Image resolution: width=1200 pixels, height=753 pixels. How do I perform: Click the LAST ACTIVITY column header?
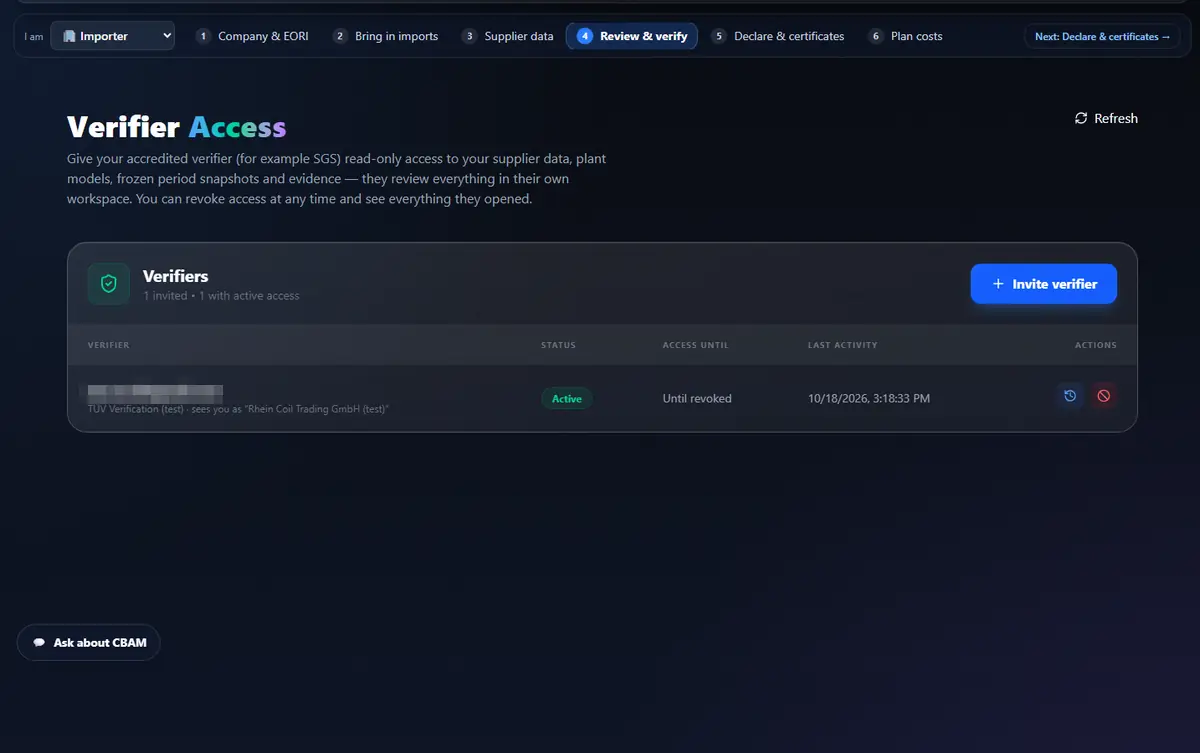(842, 345)
